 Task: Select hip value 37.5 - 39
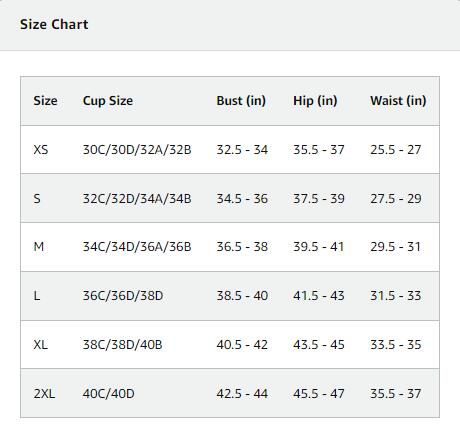pos(319,199)
